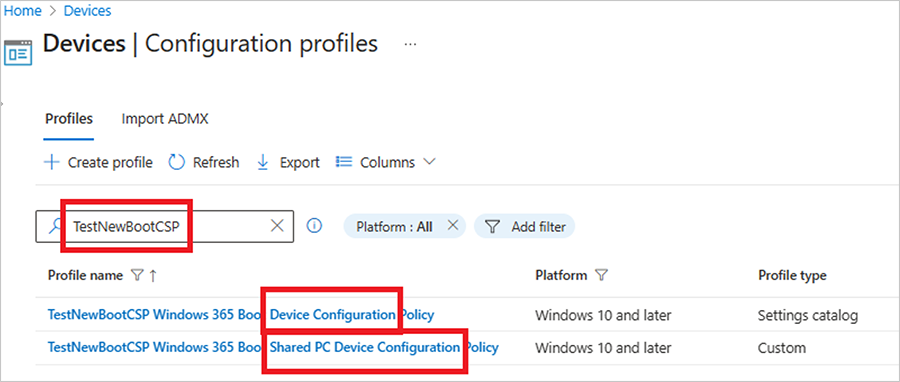This screenshot has height=382, width=900.
Task: Open TestNewBootCSP Shared PC Device Configuration Policy
Action: 273,348
